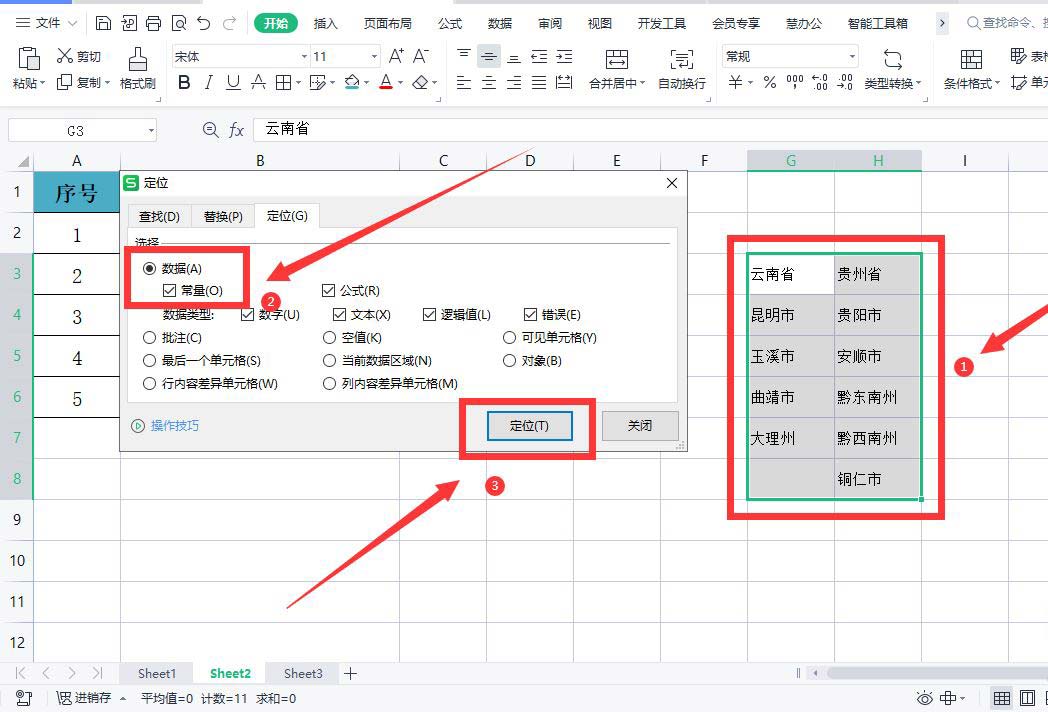Click the 开始 tab pill
This screenshot has width=1048, height=712.
pos(275,23)
